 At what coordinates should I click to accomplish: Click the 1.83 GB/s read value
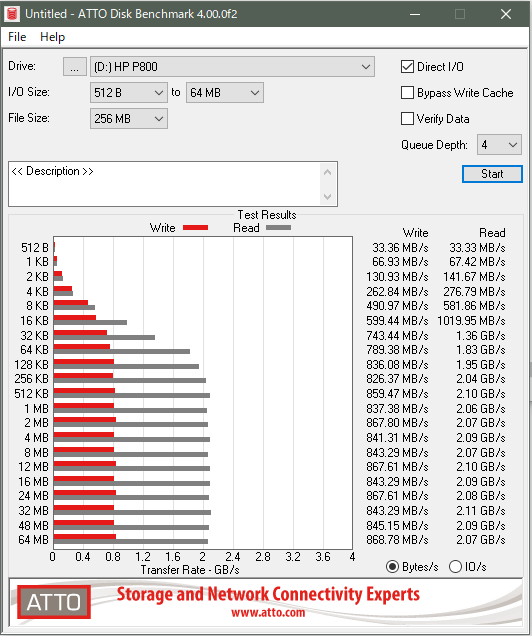481,350
